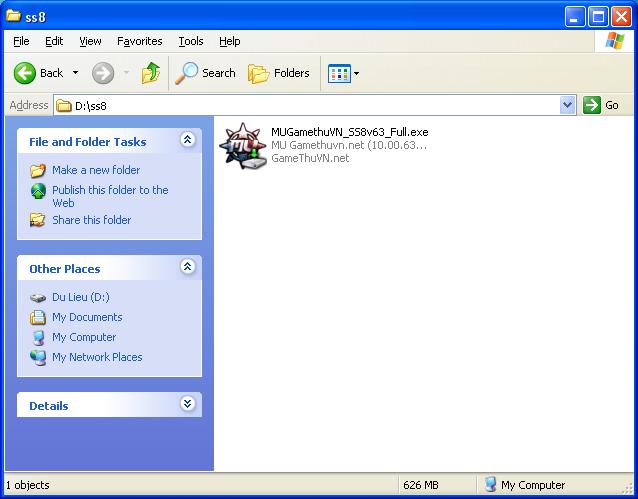Open the Help menu
Image resolution: width=638 pixels, height=499 pixels.
(x=229, y=41)
